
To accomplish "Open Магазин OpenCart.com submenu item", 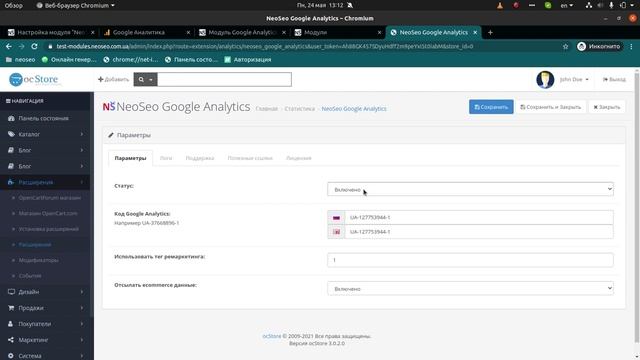I will 47,213.
